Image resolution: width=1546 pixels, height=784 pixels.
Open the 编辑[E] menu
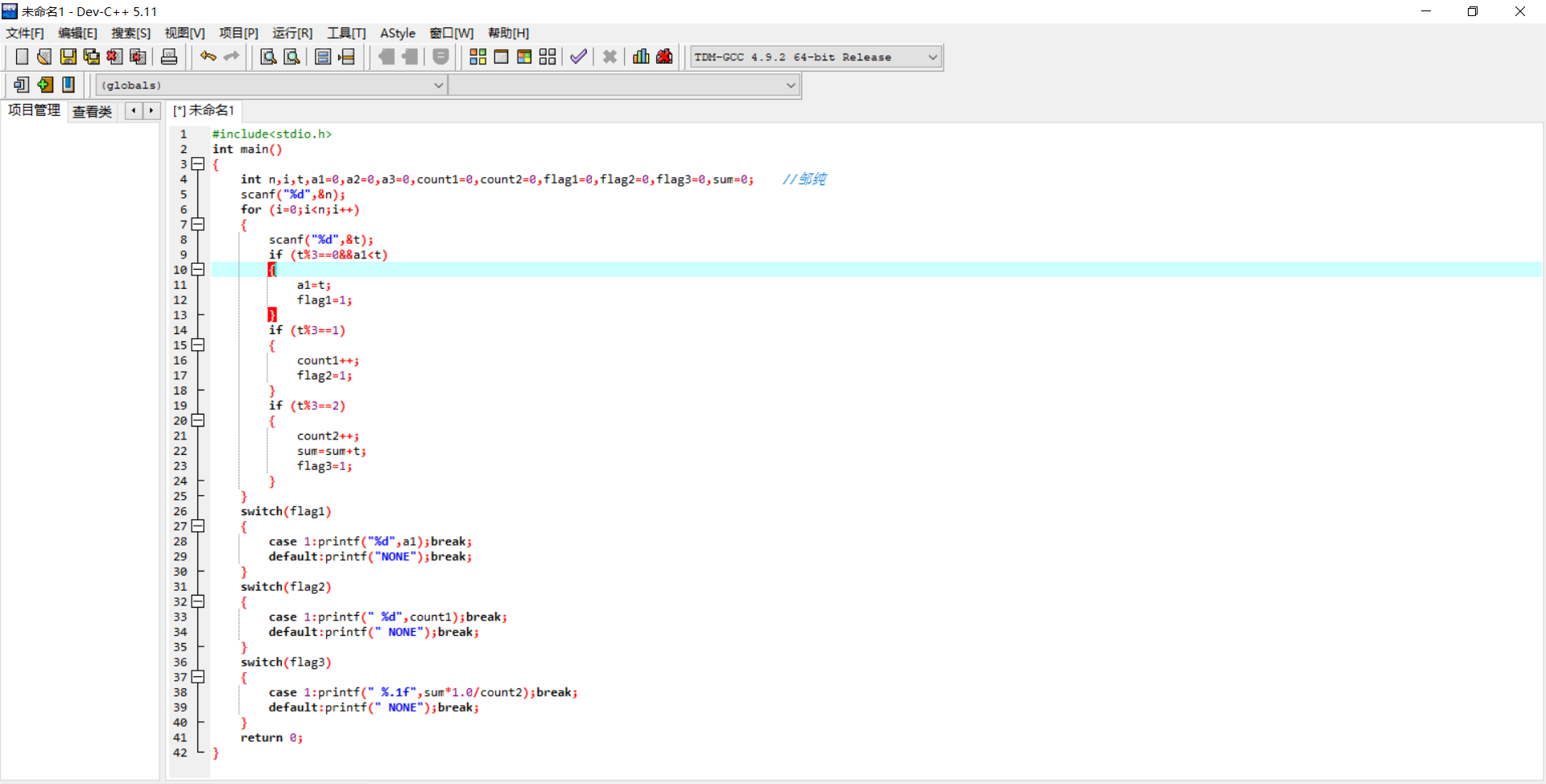pyautogui.click(x=77, y=33)
